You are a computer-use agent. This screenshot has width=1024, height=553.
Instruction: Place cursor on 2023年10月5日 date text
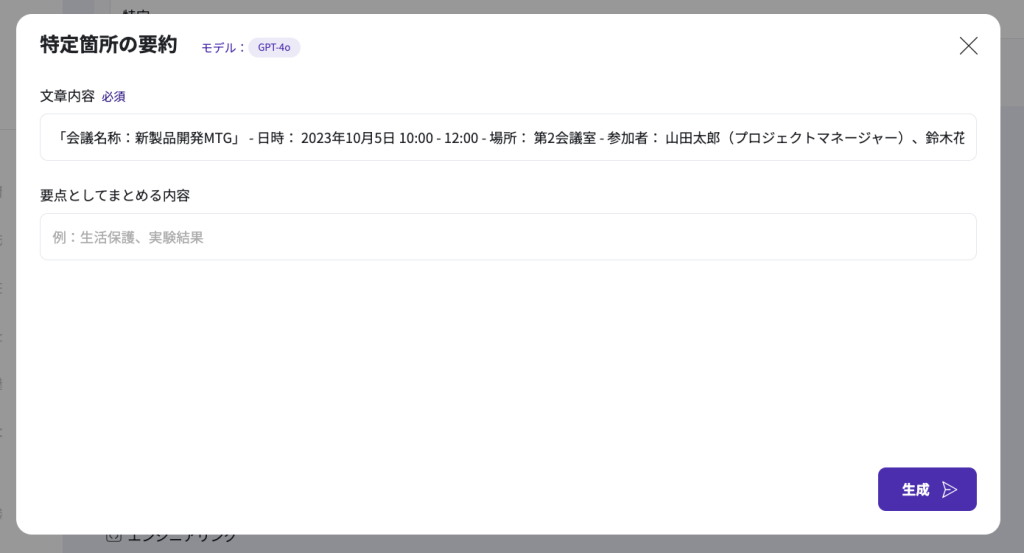coord(345,138)
